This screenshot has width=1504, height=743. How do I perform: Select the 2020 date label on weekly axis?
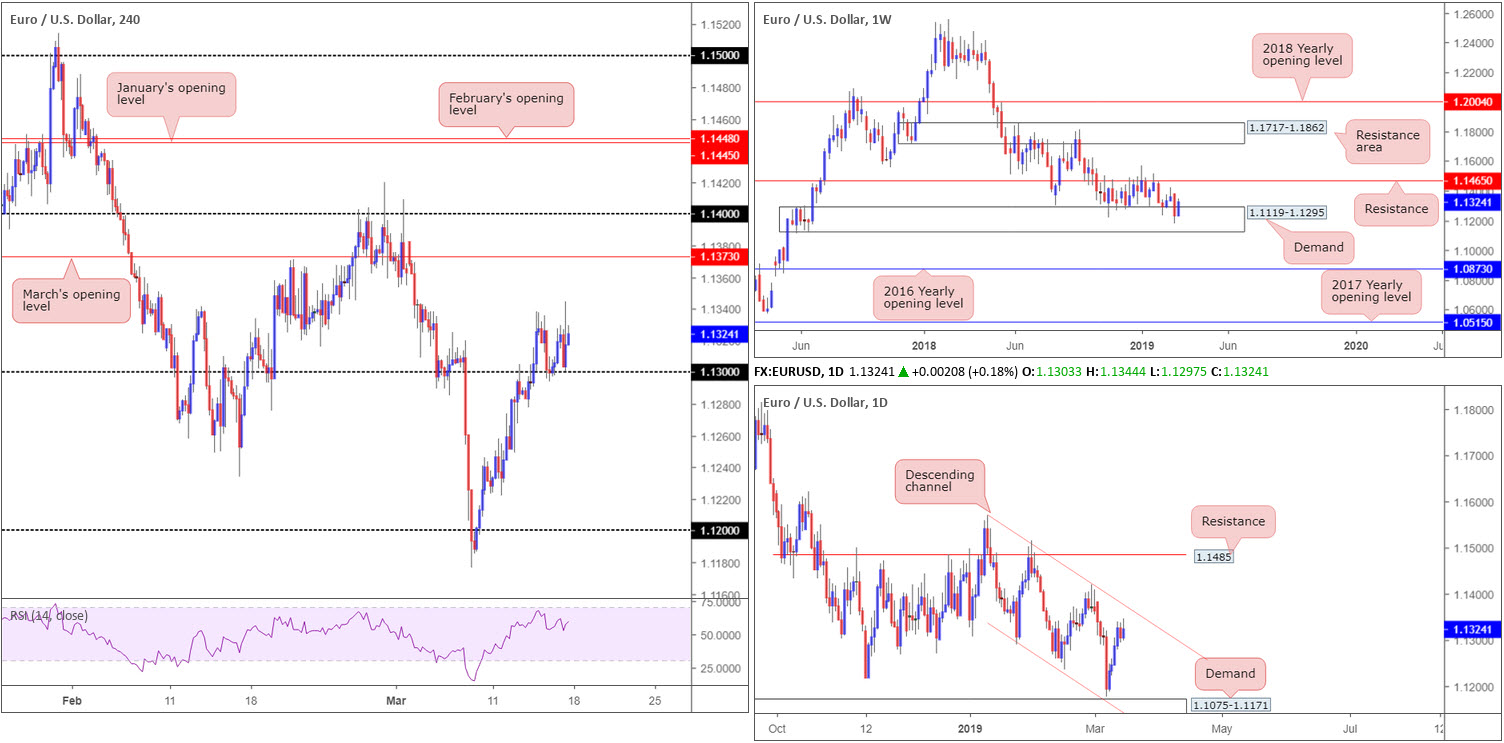(x=1356, y=346)
